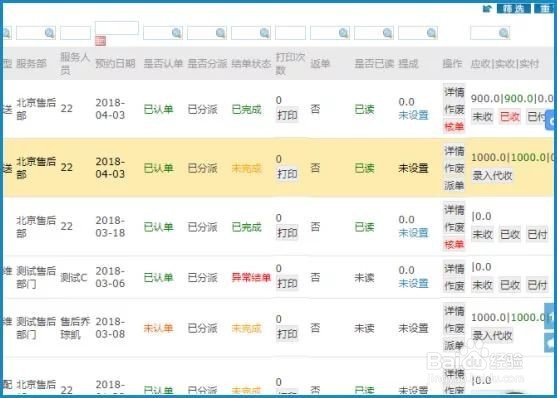Image resolution: width=557 pixels, height=398 pixels.
Task: Click 未设置 link in the 2018-03-18 row
Action: [x=413, y=233]
